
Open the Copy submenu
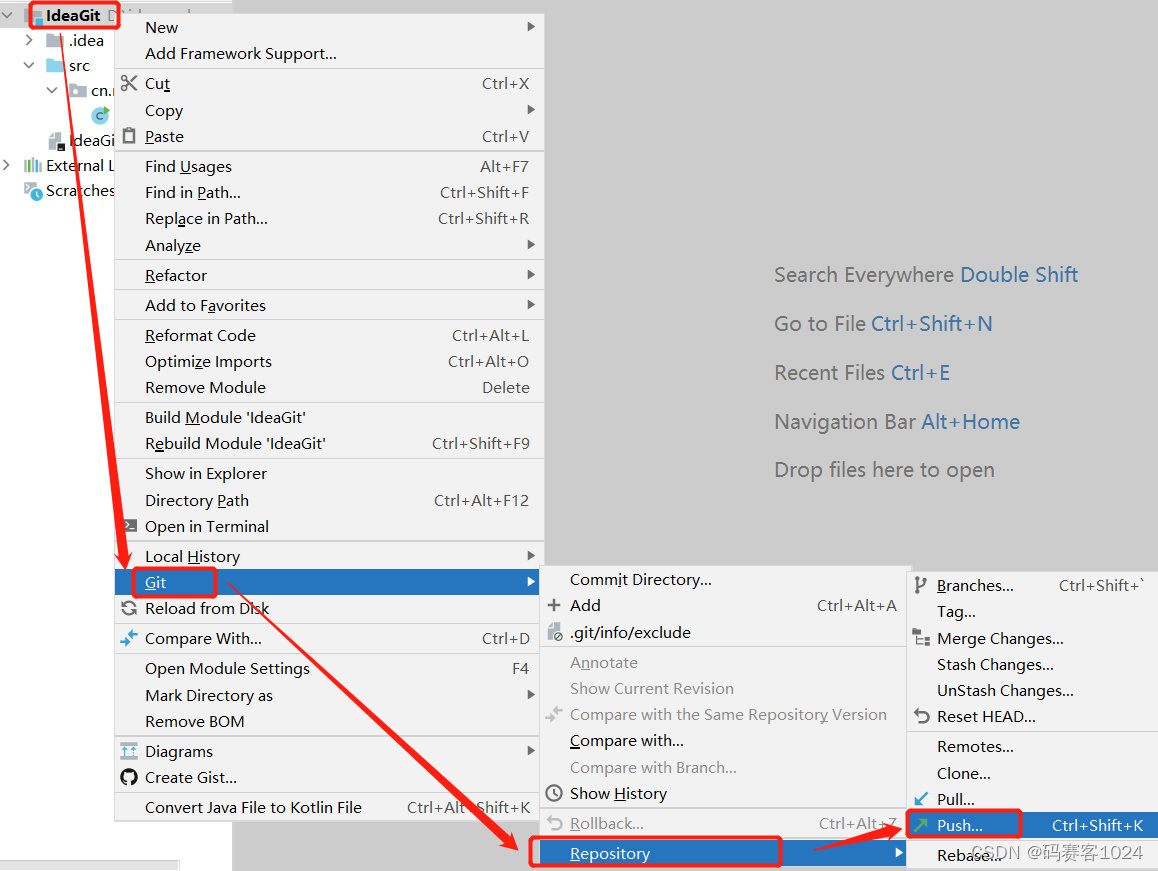coord(329,110)
